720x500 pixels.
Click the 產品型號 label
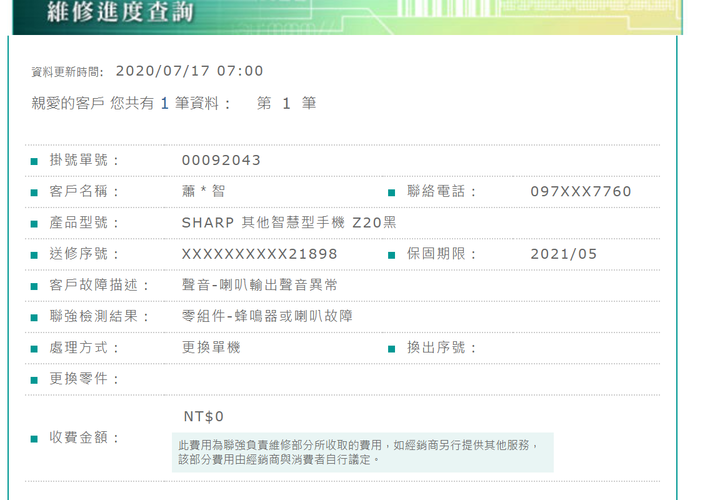(84, 223)
